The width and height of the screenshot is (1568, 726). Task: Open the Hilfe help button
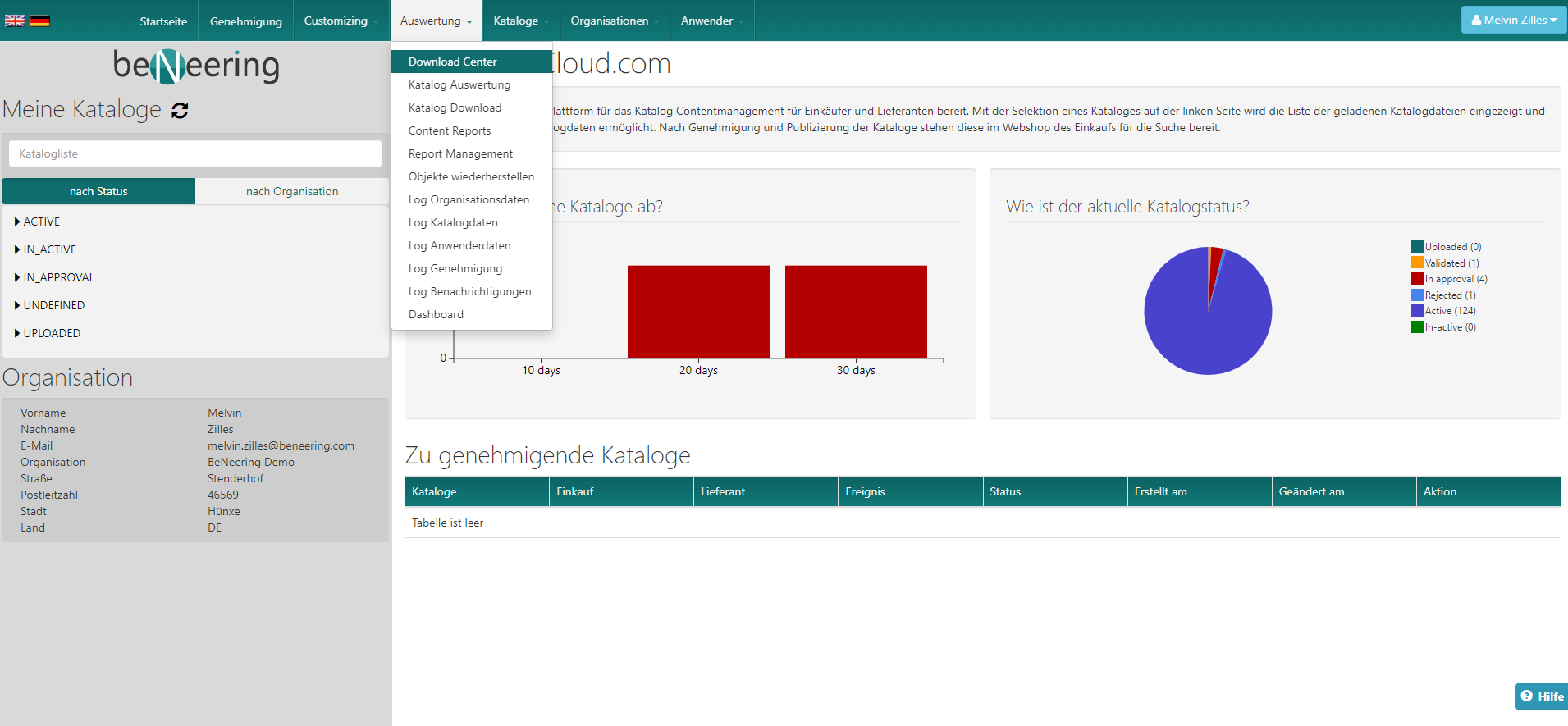(1541, 696)
